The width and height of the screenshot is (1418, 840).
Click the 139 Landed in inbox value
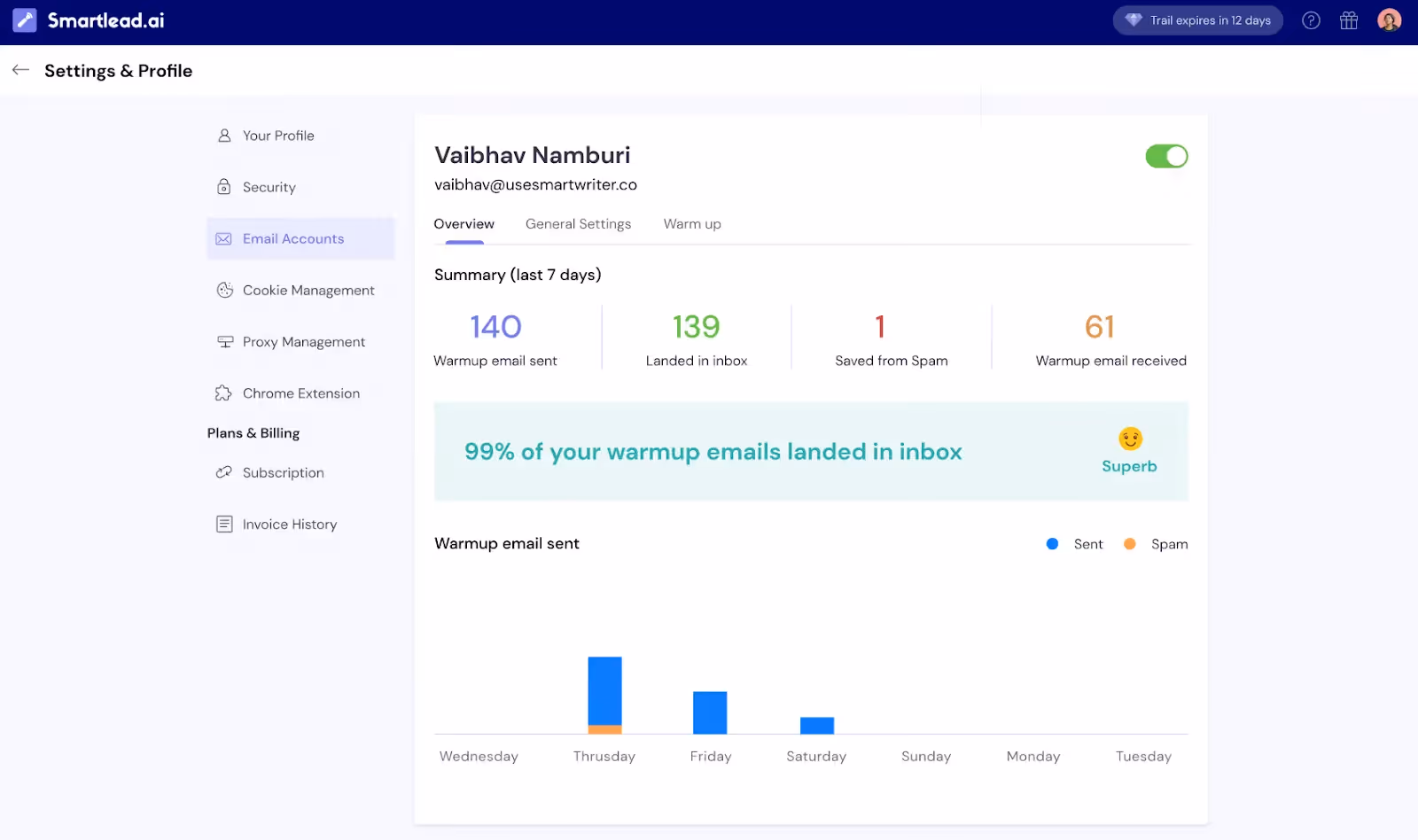(x=696, y=327)
